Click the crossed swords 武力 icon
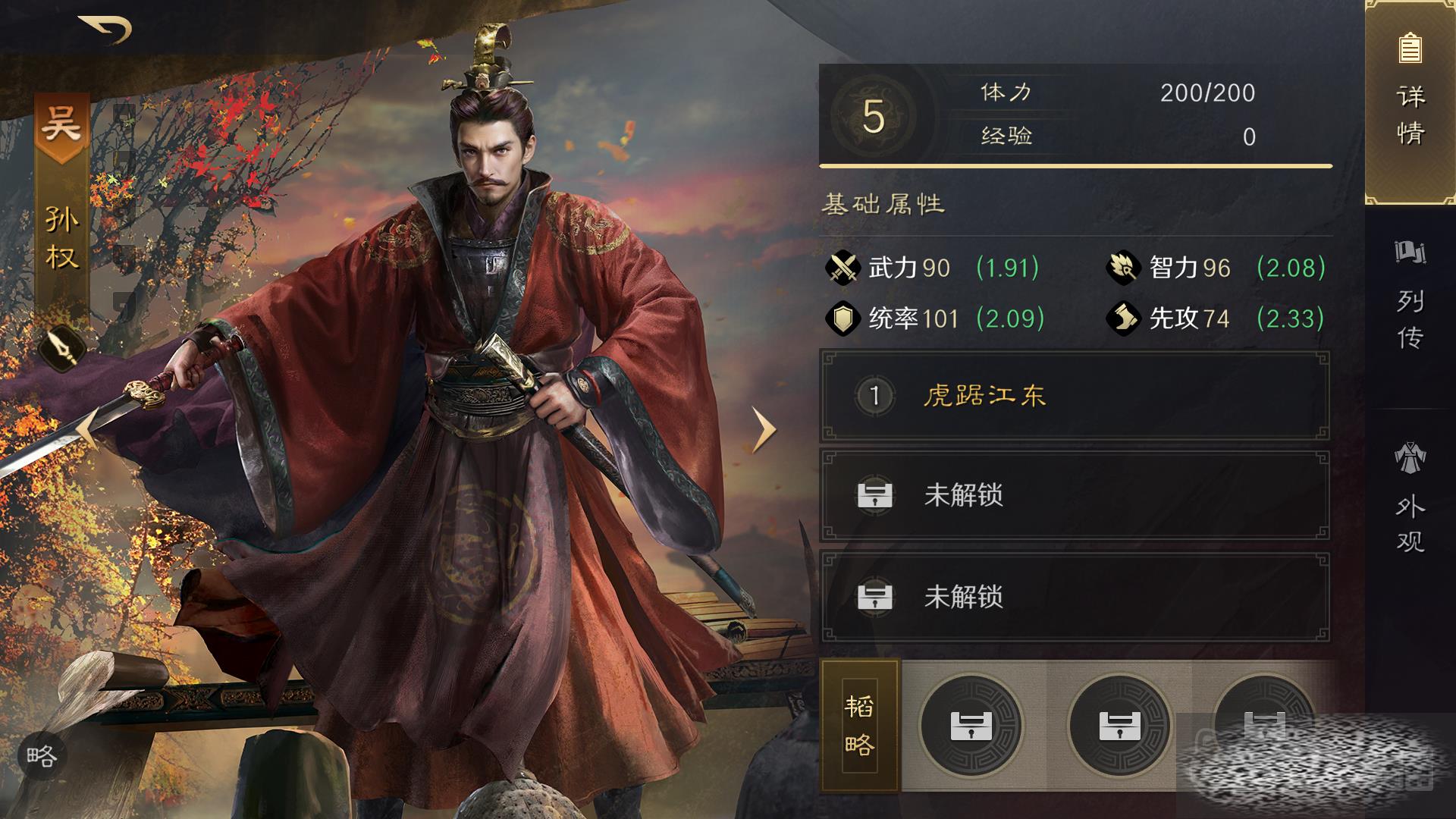The height and width of the screenshot is (819, 1456). (x=843, y=268)
